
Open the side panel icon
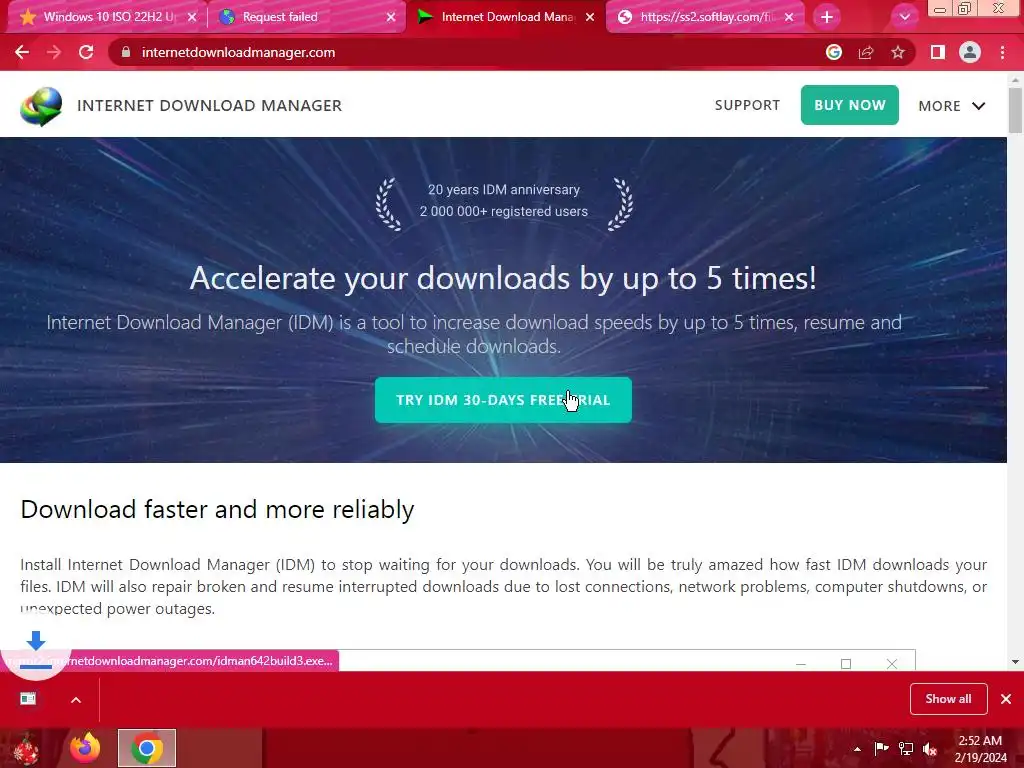tap(938, 52)
